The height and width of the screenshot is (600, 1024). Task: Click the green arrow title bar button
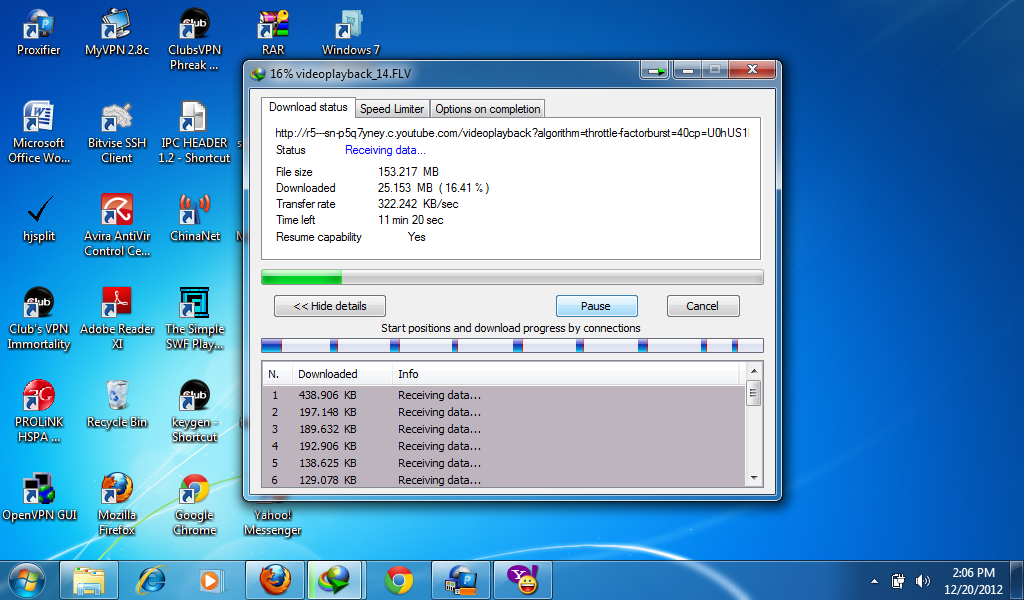pos(655,69)
